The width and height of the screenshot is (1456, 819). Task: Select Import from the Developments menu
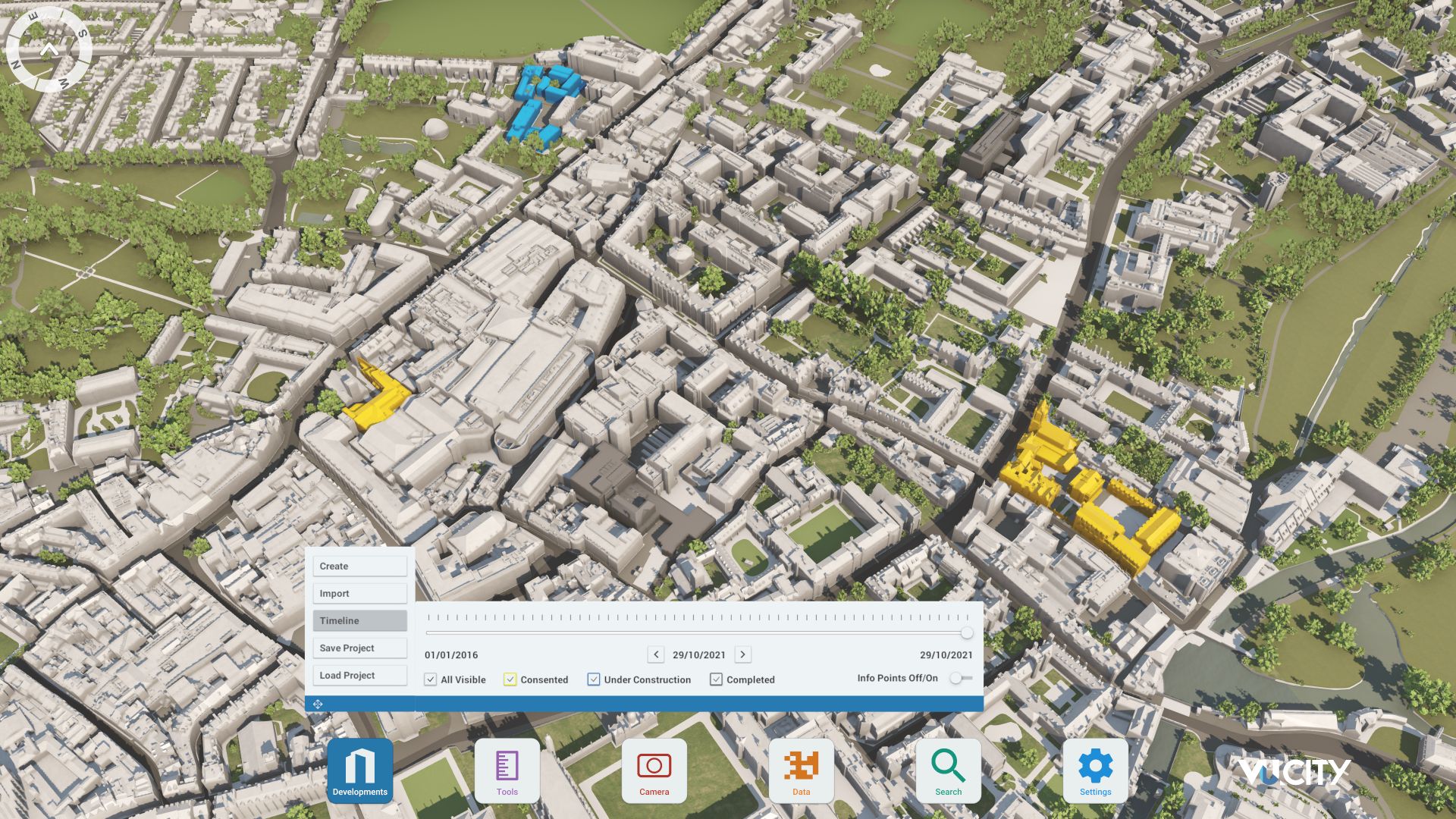pos(359,593)
